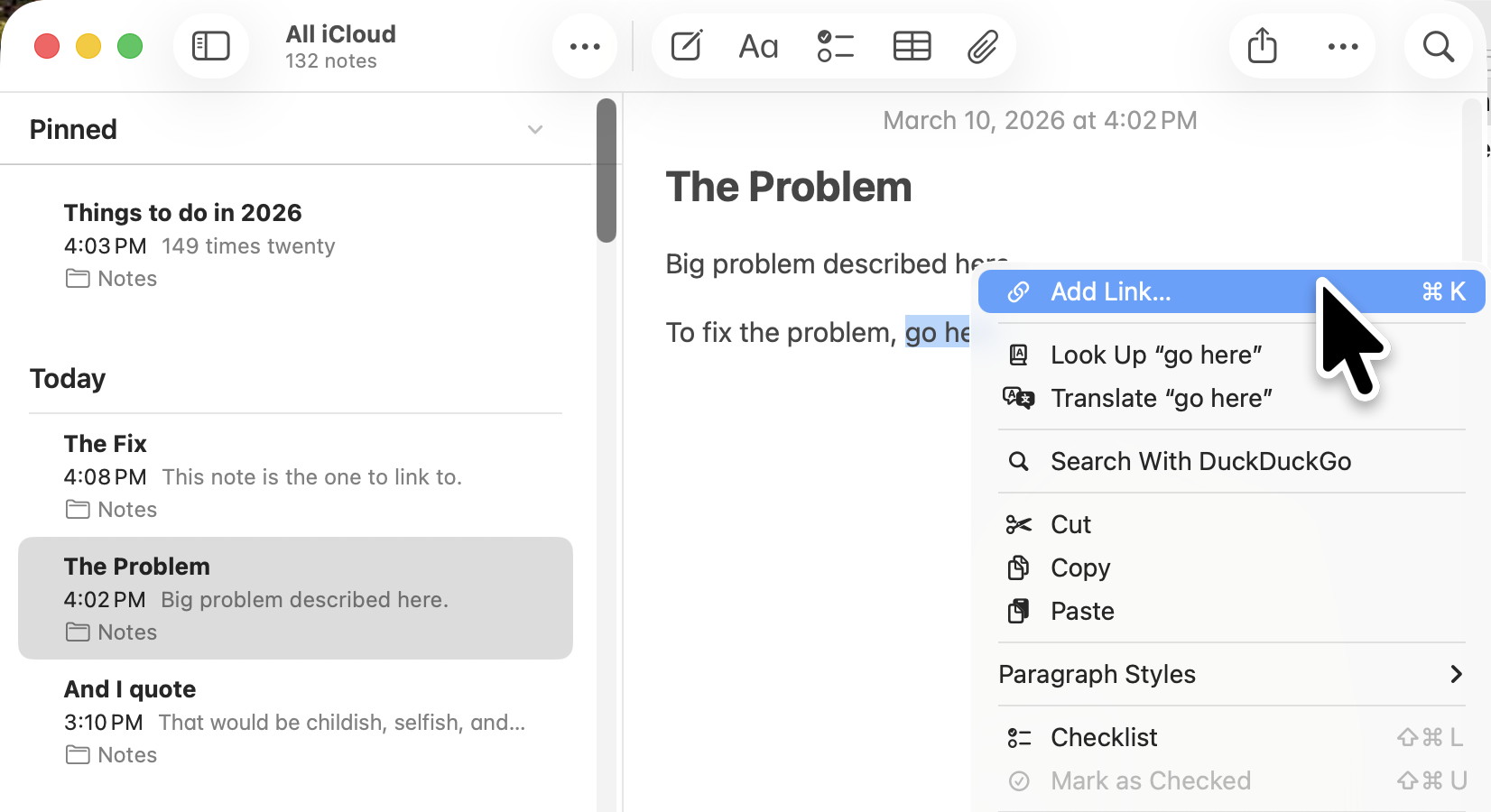
Task: Click the magnifying glass search icon
Action: coord(1438,46)
